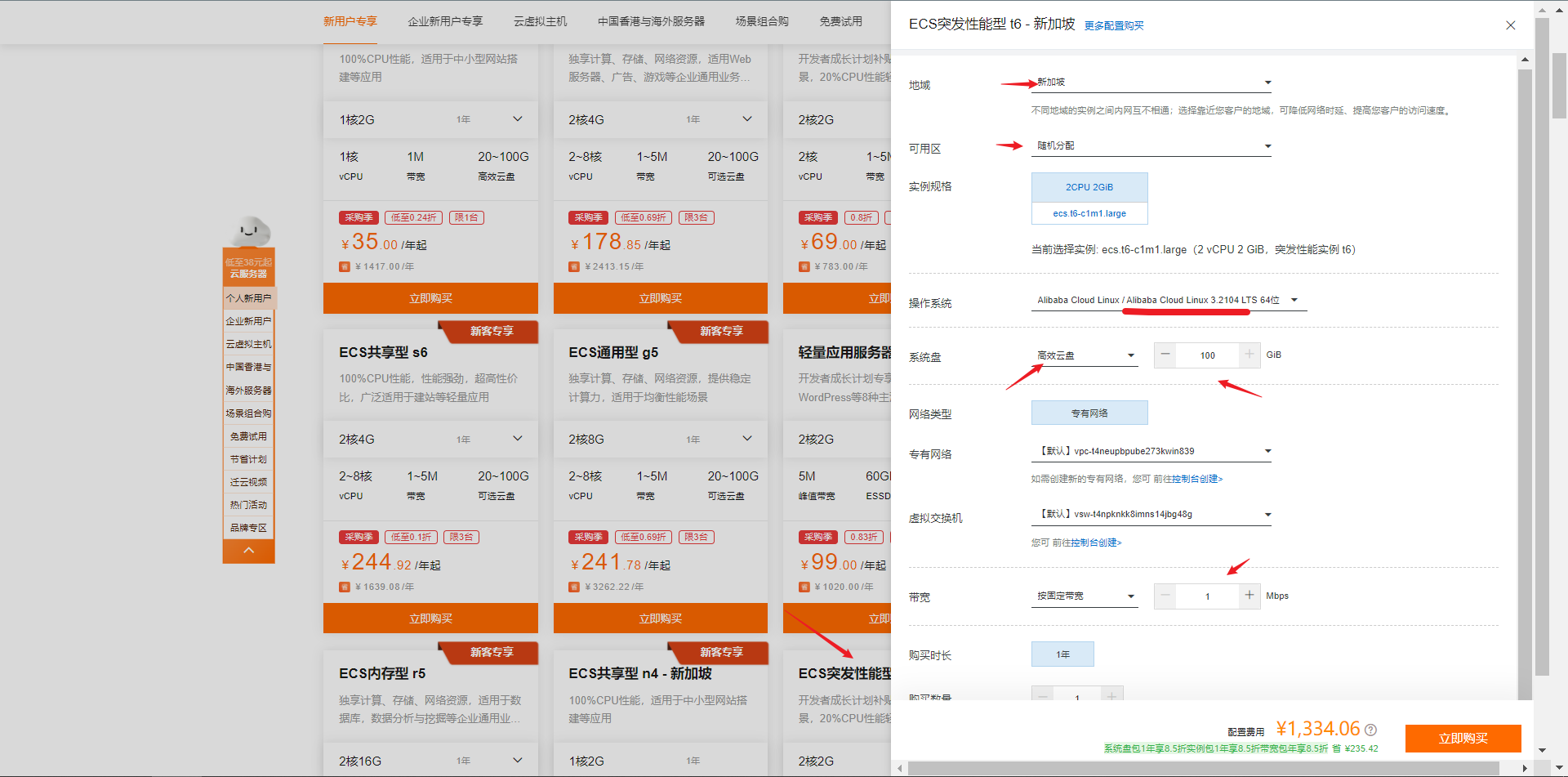Viewport: 1568px width, 777px height.
Task: Expand the 可用区 dropdown showing 随机分配
Action: [x=1151, y=146]
